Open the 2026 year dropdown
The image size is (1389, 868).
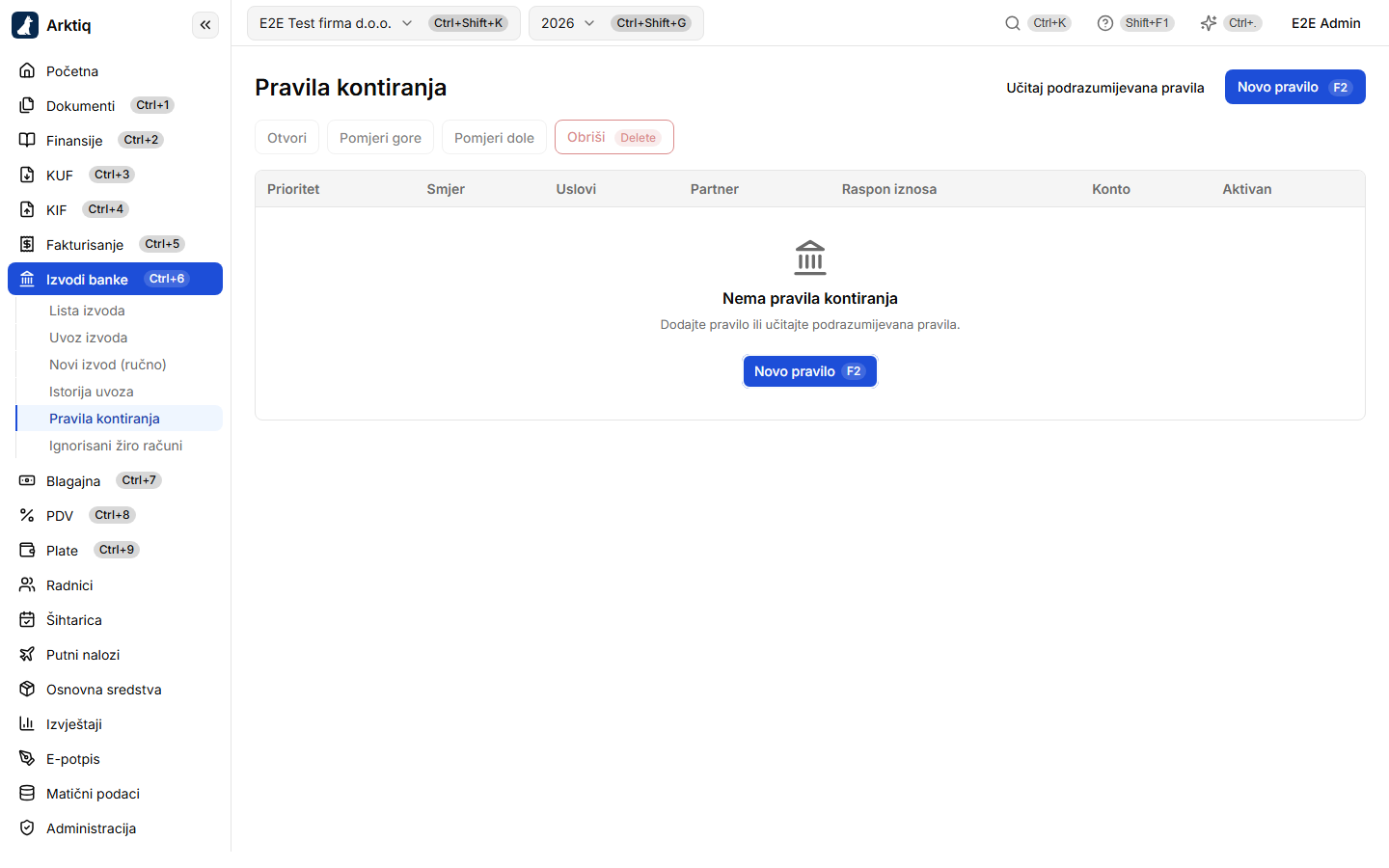tap(616, 23)
